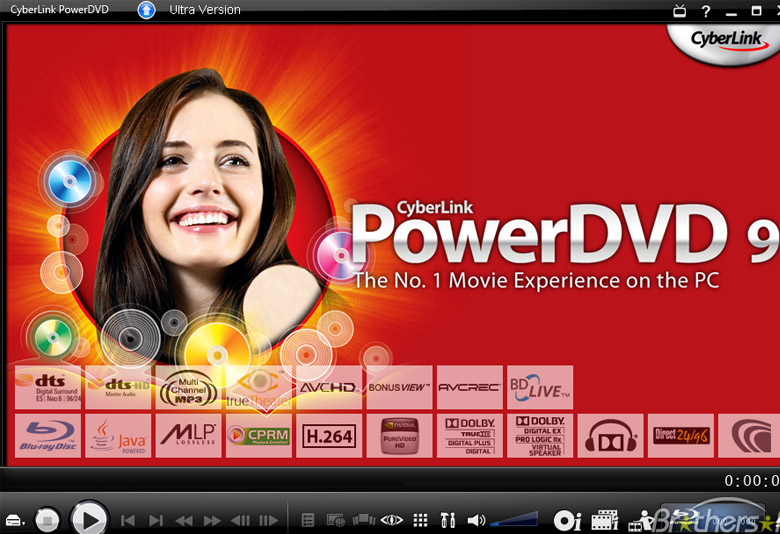Screen dimensions: 780x534
Task: Switch to cinema mode via the TV icon
Action: pyautogui.click(x=680, y=10)
